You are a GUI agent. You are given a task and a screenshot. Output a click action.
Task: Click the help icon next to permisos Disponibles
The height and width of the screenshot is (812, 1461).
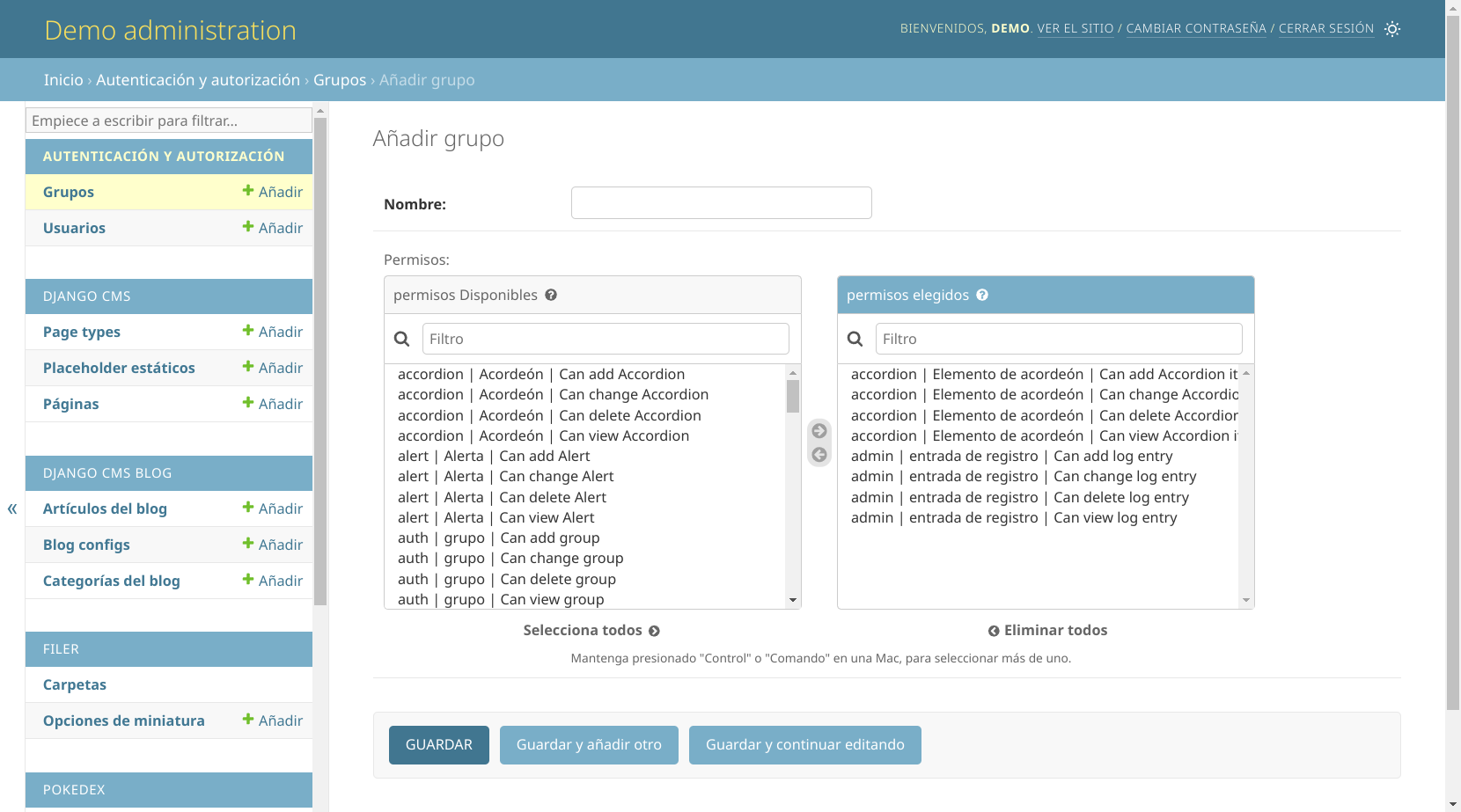[x=551, y=295]
